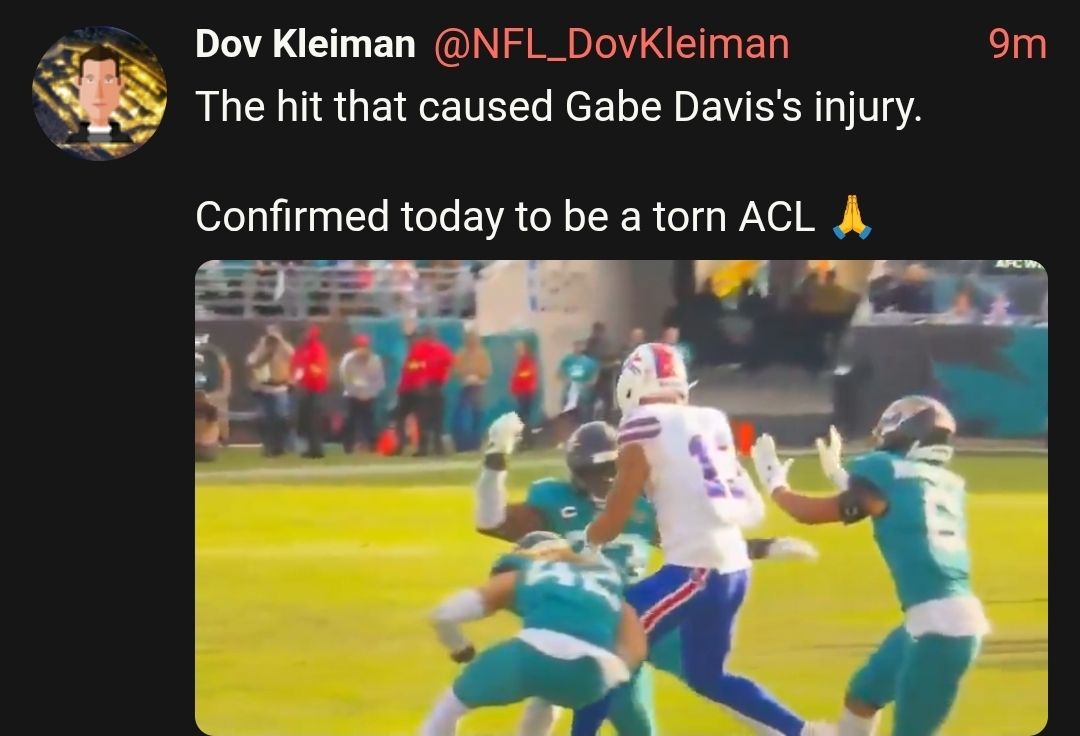Screen dimensions: 1080x736
Task: Click the Bills player's white jersey number
Action: (716, 468)
